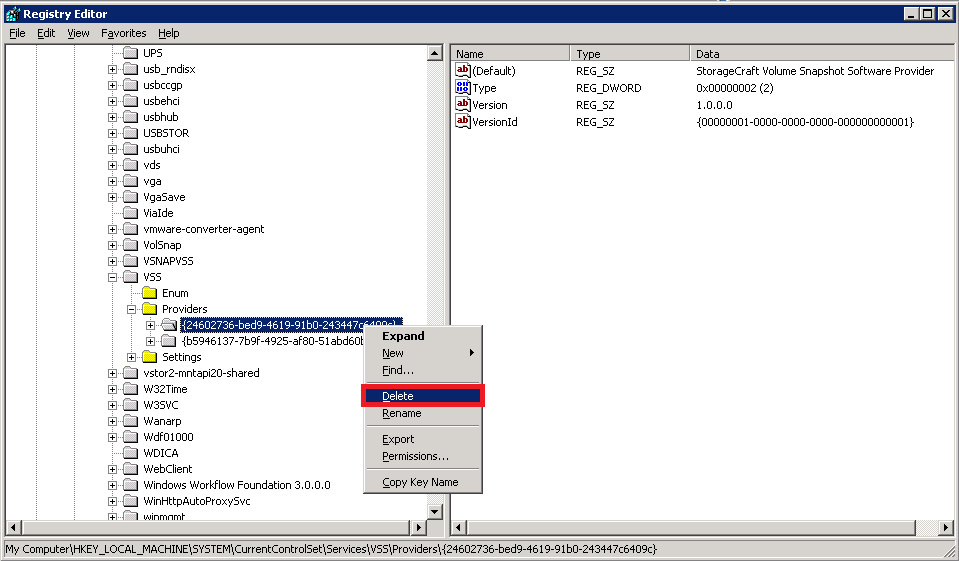
Task: Click the (Default) string value icon
Action: click(463, 70)
